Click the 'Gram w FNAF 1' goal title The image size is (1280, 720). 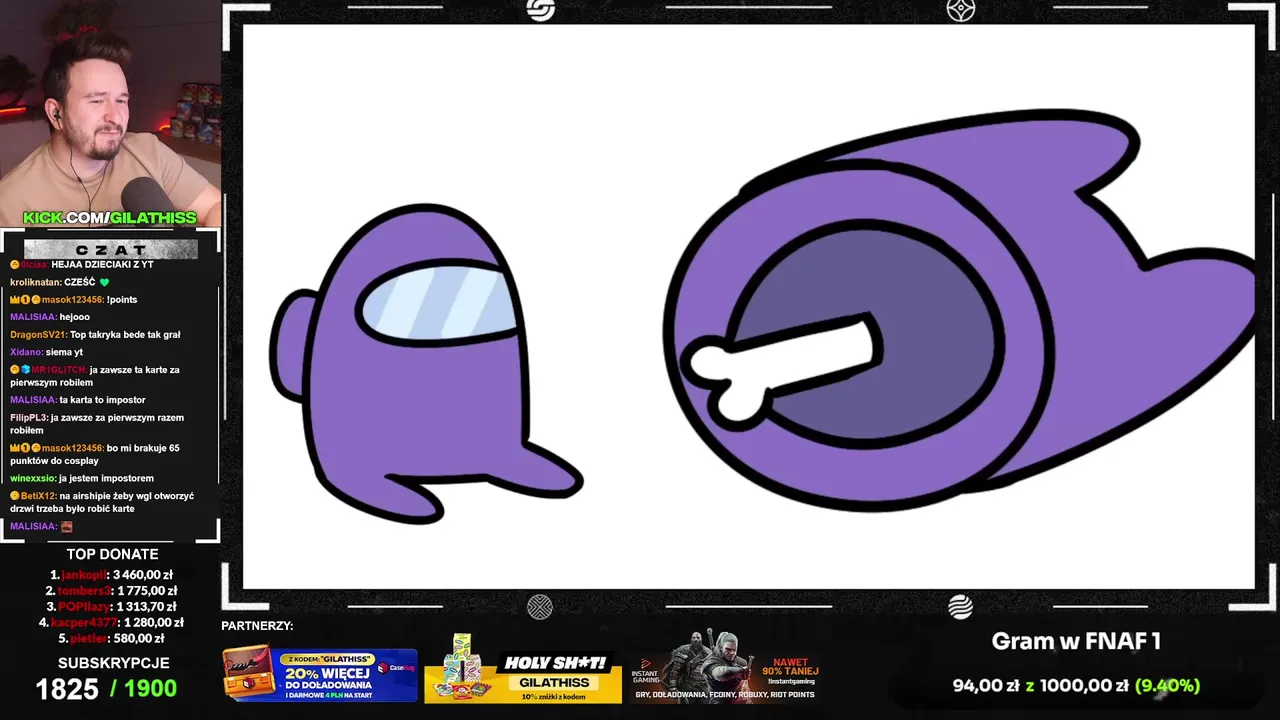[x=1076, y=641]
